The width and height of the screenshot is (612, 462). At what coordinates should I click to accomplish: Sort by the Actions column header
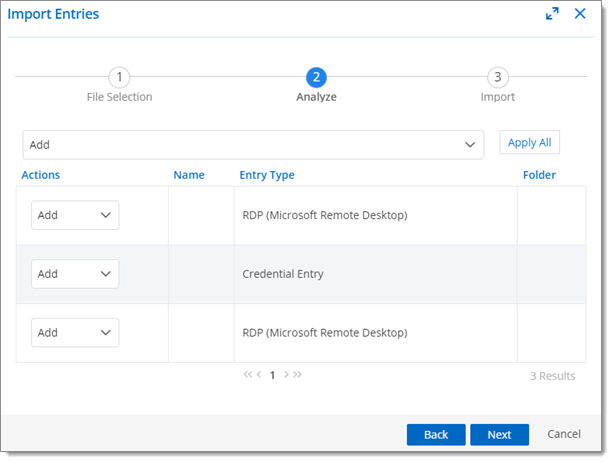(41, 175)
